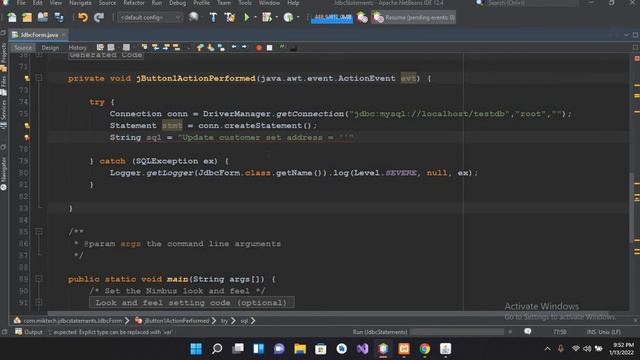Toggle Highlight Search in editor toolbar
640x360 pixels.
pyautogui.click(x=176, y=47)
